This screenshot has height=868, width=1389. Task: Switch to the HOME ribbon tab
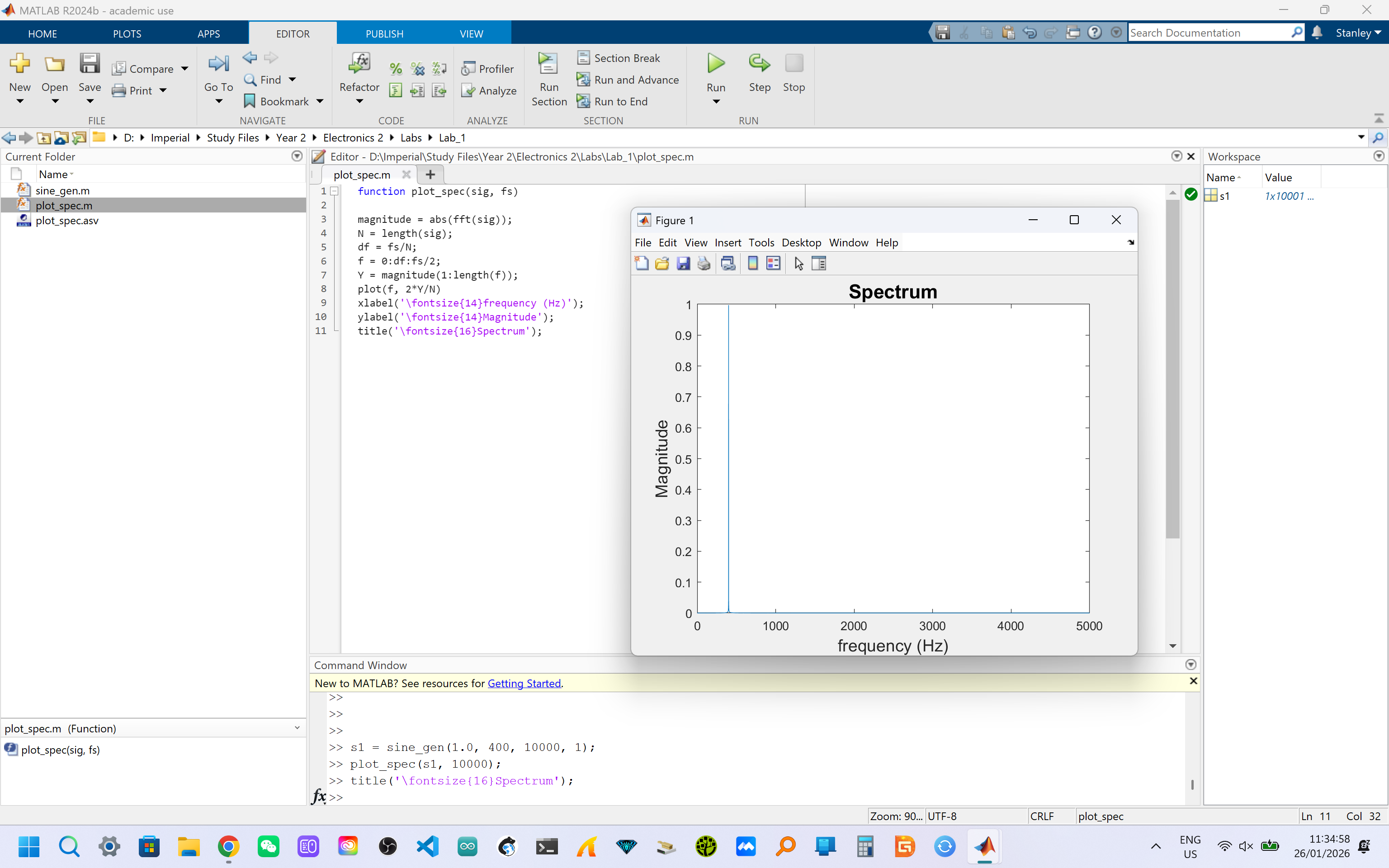click(43, 34)
